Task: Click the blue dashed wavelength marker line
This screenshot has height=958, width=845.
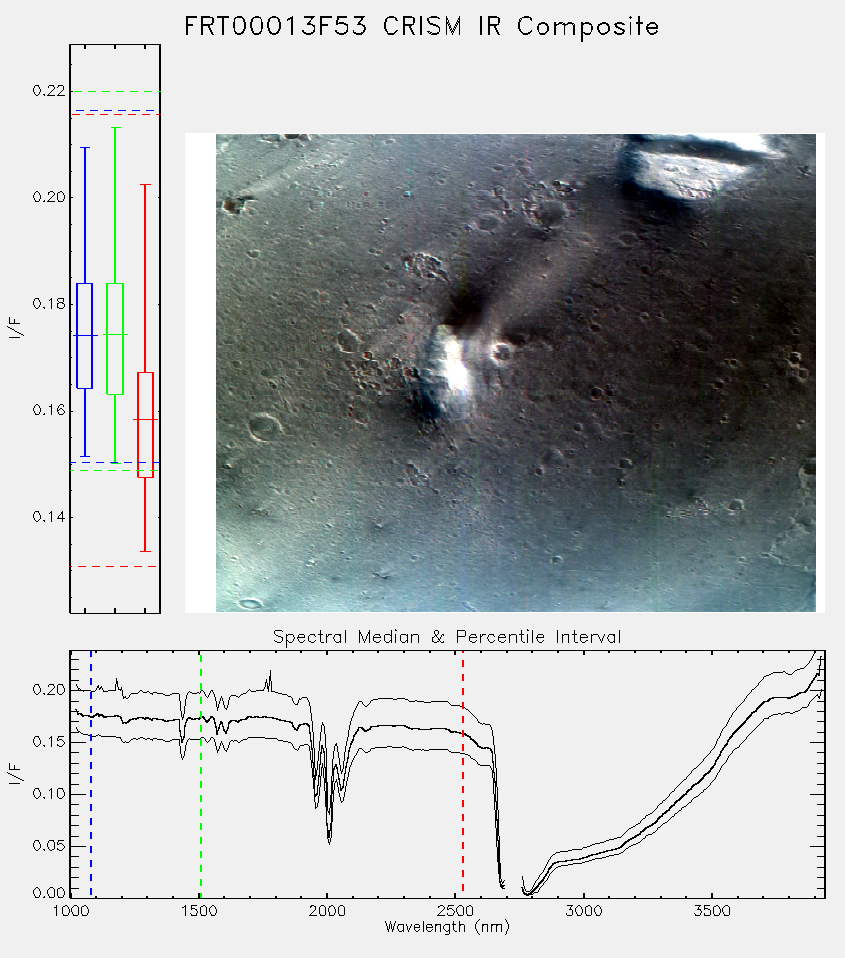Action: (91, 774)
